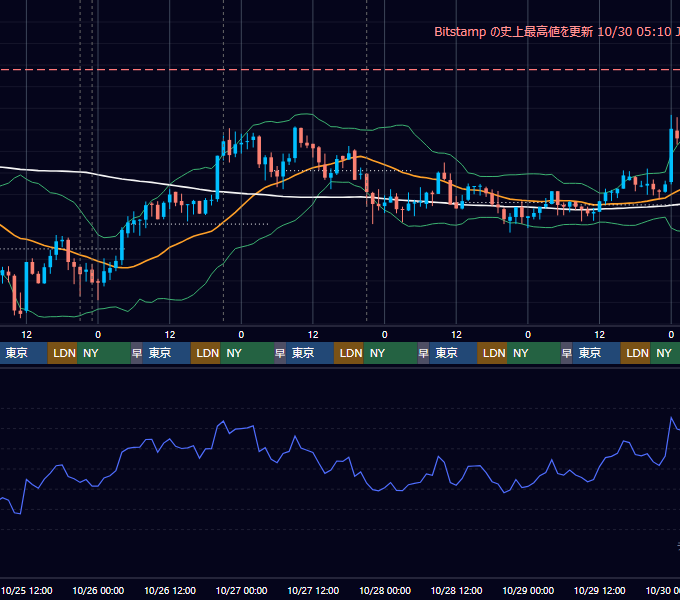Click the 10/29 00:00 date label
Screen dimensions: 680x600
point(528,590)
